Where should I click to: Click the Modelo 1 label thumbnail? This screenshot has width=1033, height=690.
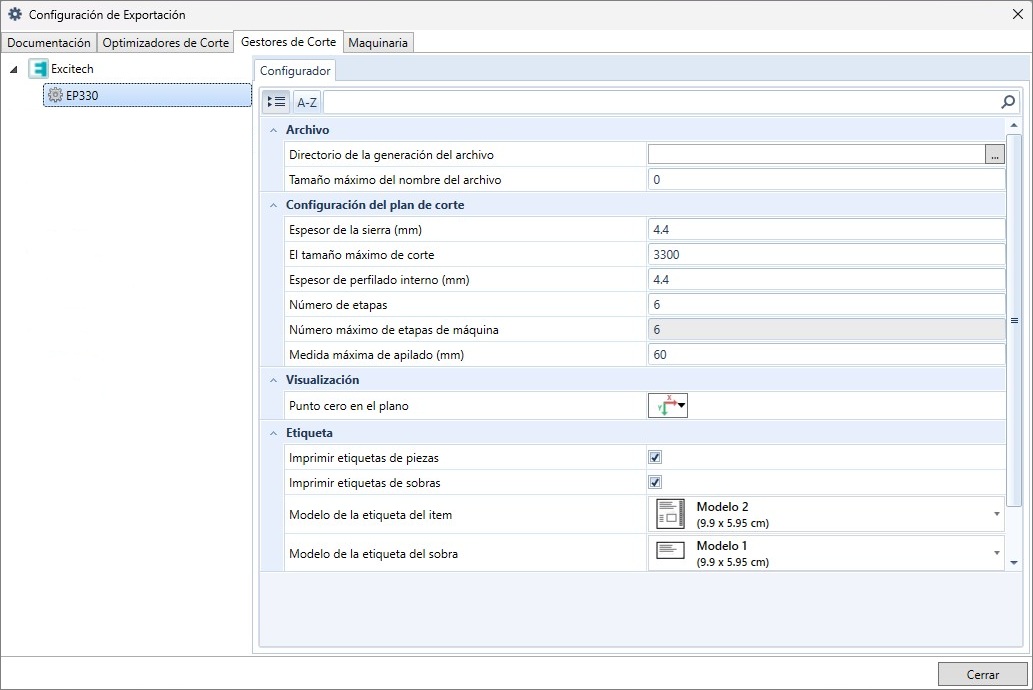671,551
